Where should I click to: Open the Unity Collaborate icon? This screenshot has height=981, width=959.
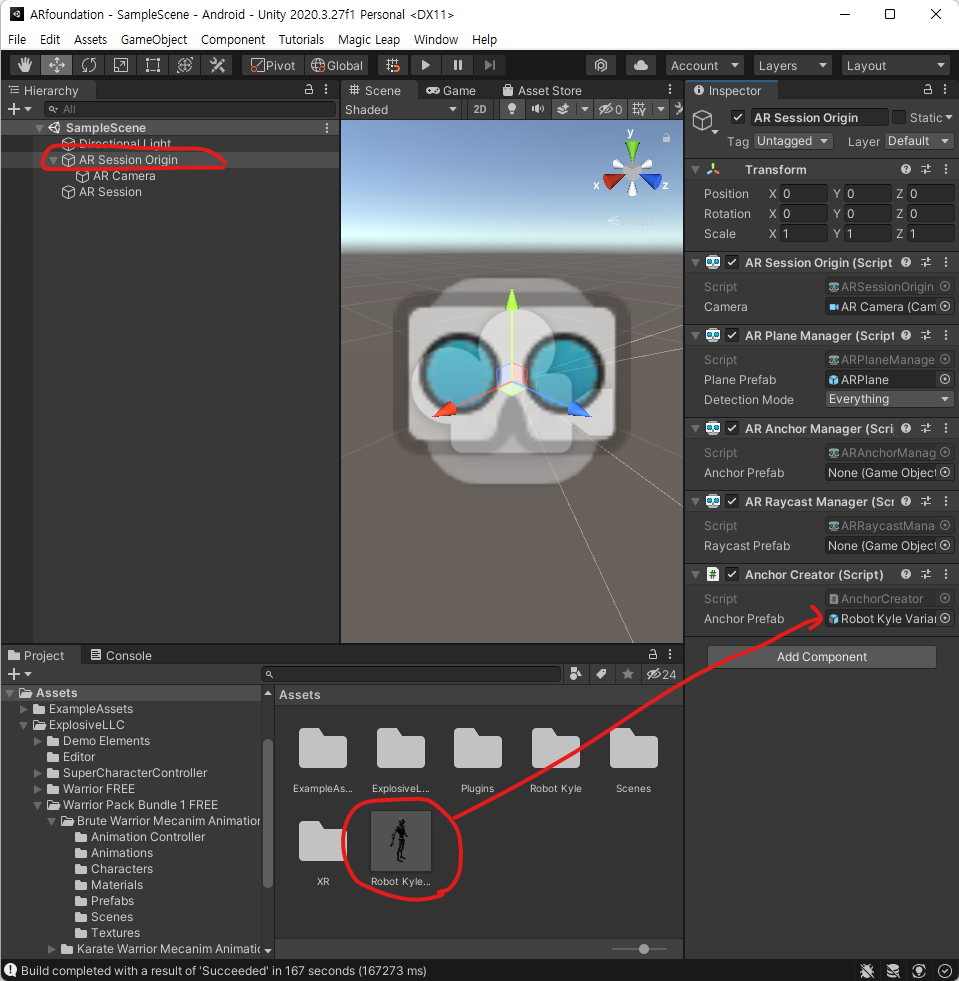(x=601, y=65)
